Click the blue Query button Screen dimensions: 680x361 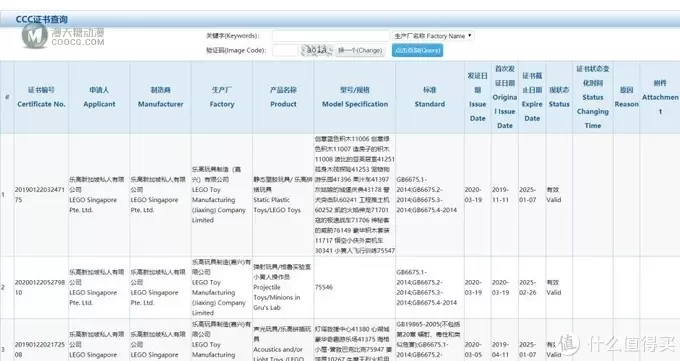[x=417, y=50]
